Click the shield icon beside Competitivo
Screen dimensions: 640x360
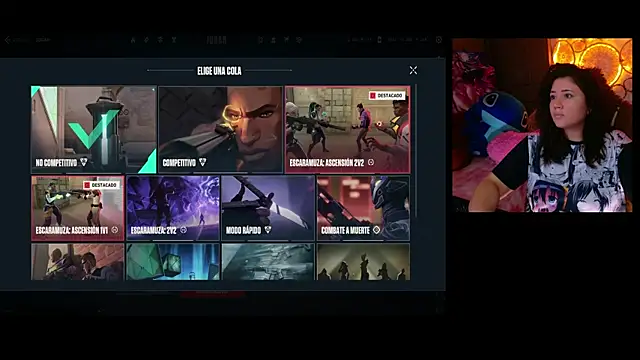pyautogui.click(x=202, y=162)
